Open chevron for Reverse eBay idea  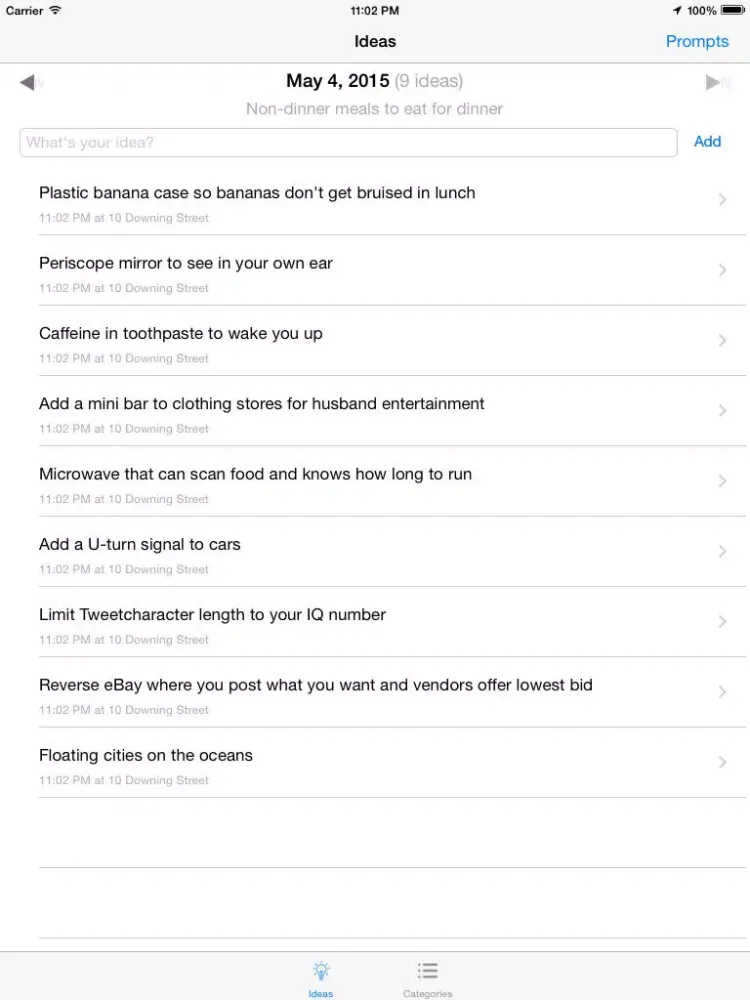click(722, 691)
